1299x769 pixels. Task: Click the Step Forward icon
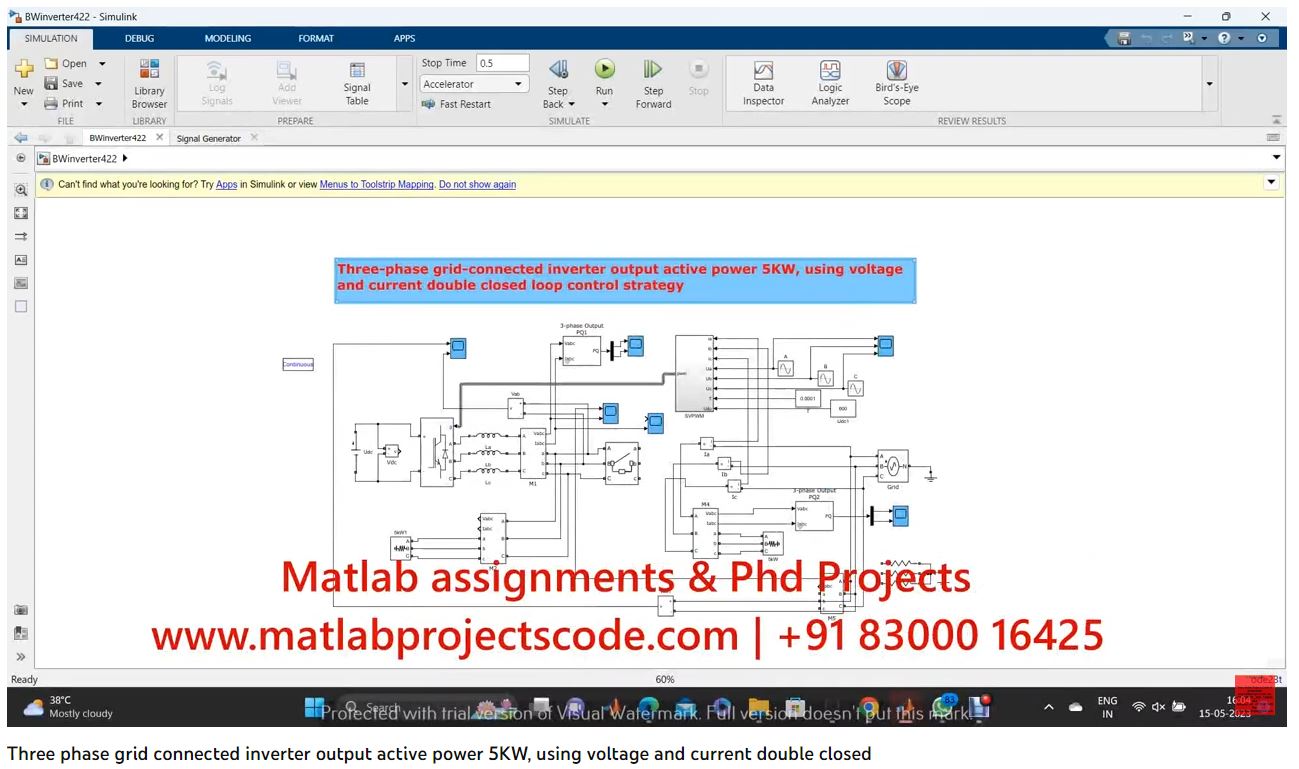[x=653, y=70]
